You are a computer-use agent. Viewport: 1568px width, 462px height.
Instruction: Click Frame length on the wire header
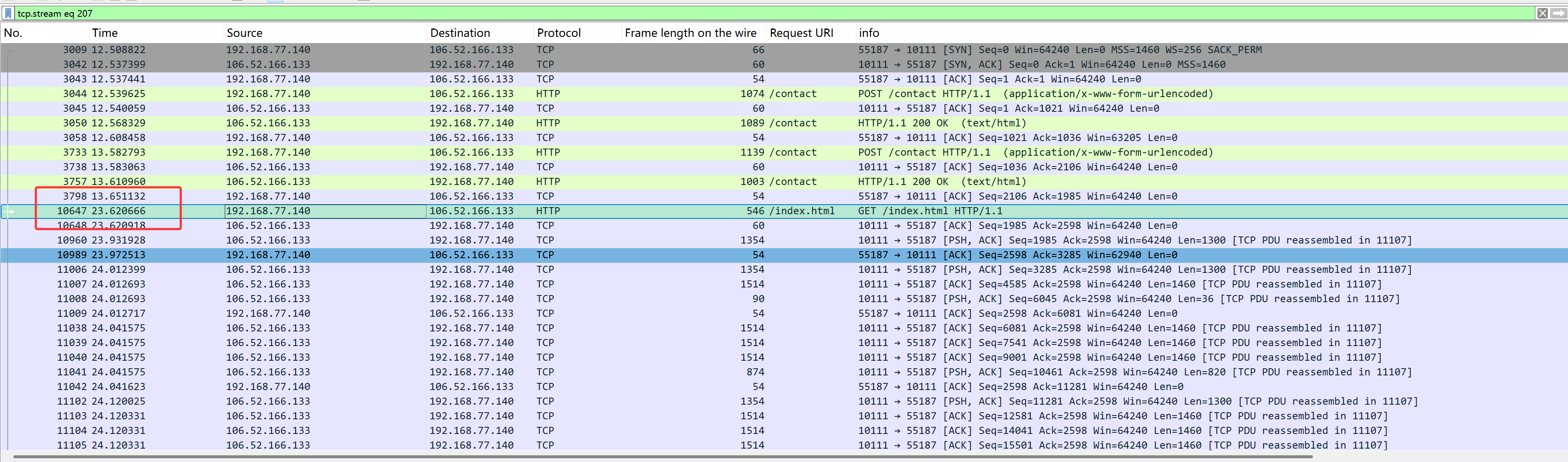(x=690, y=33)
